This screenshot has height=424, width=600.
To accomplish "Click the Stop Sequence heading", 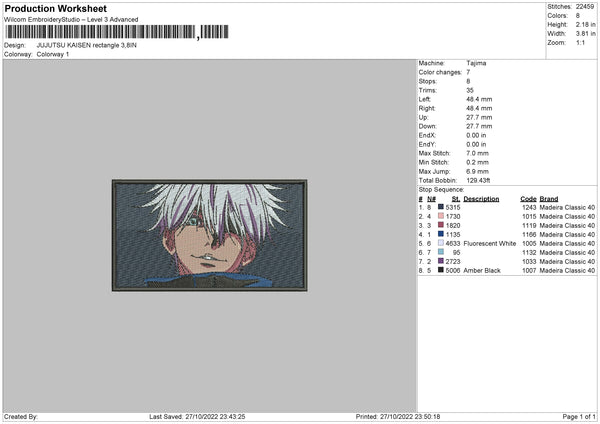I will (441, 190).
